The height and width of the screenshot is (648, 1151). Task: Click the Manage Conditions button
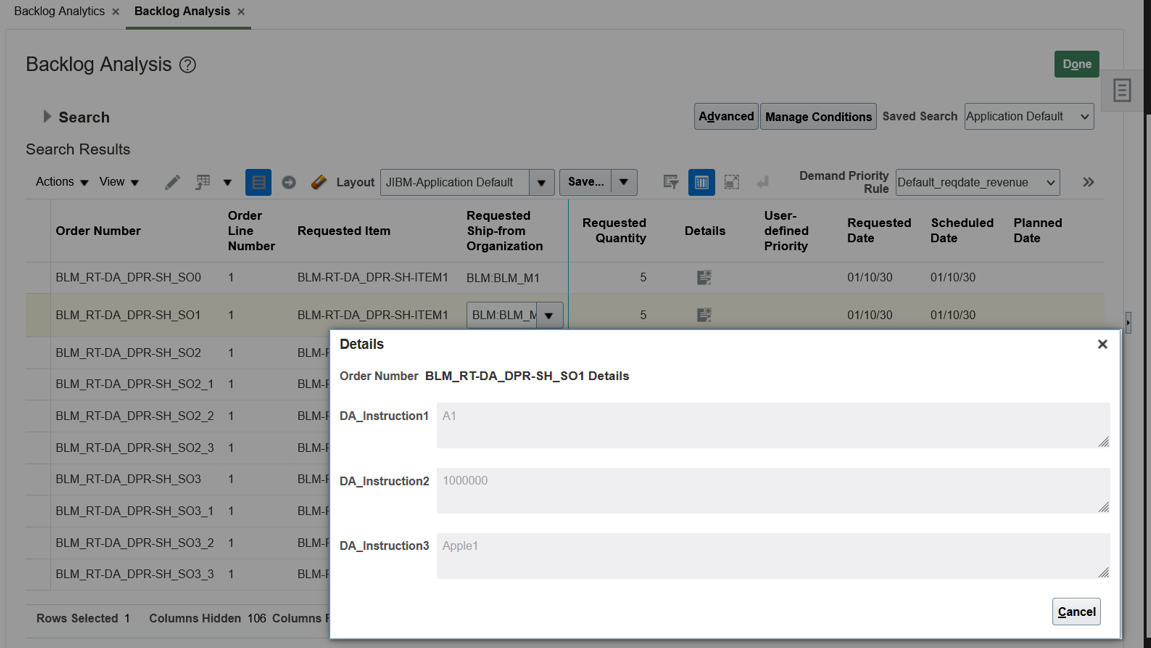click(x=818, y=116)
